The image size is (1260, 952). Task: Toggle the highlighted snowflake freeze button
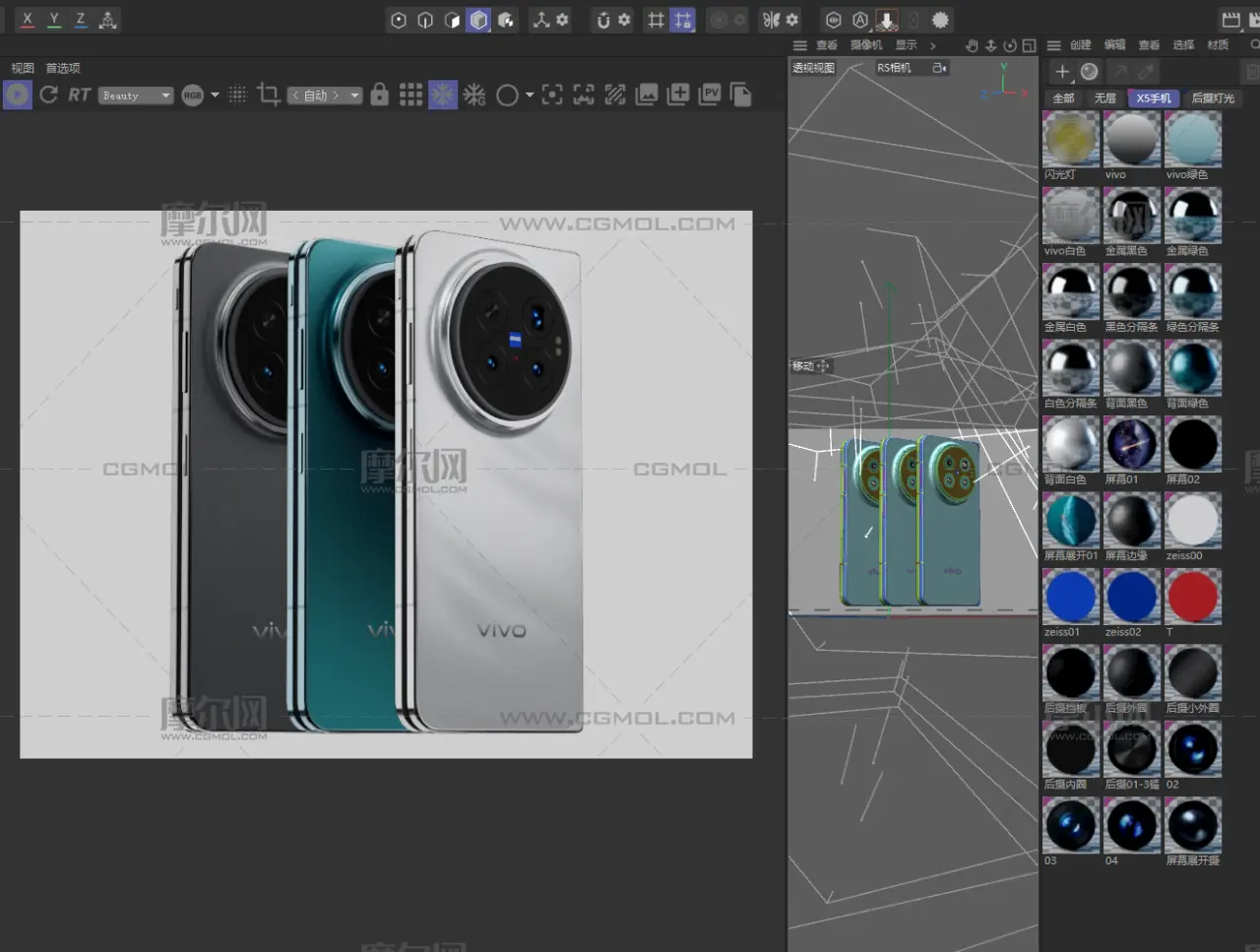tap(443, 95)
